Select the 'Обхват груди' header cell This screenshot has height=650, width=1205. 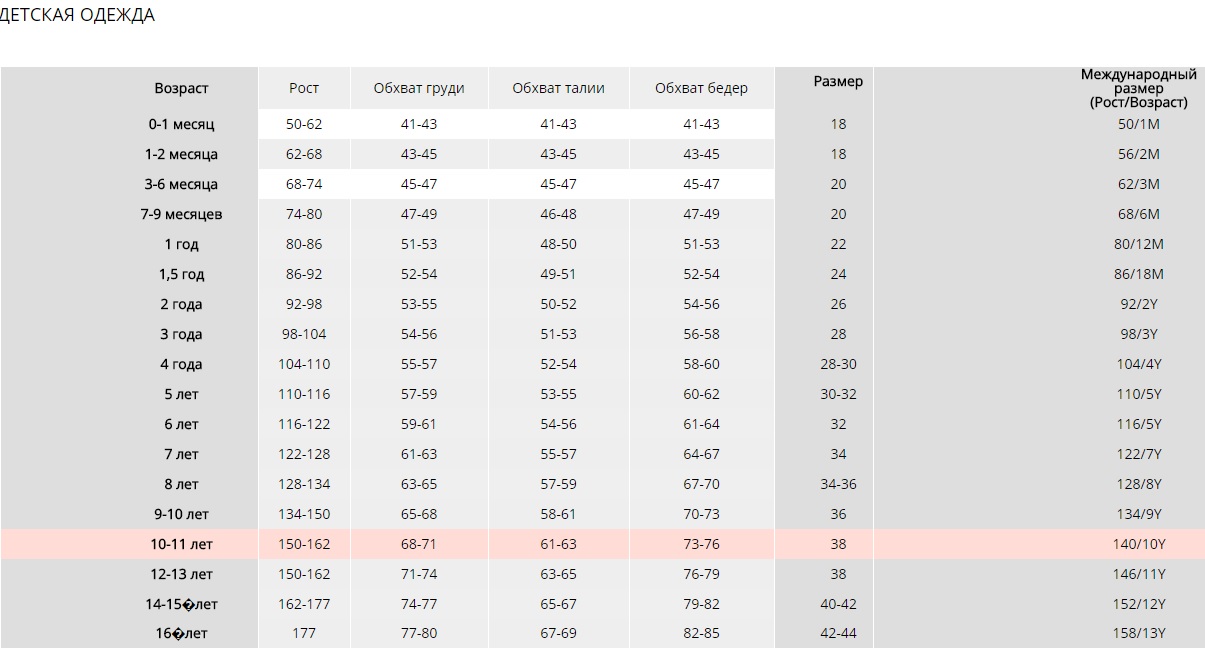point(419,88)
